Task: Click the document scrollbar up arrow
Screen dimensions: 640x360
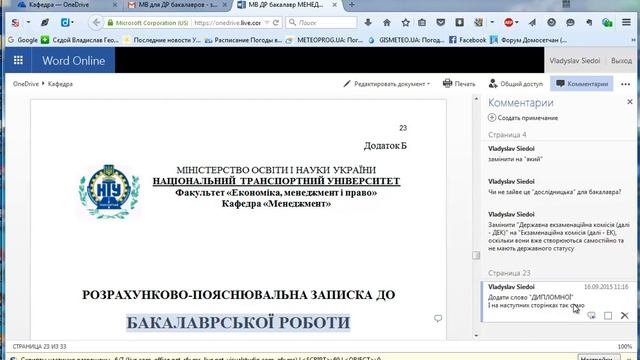Action: coord(476,99)
